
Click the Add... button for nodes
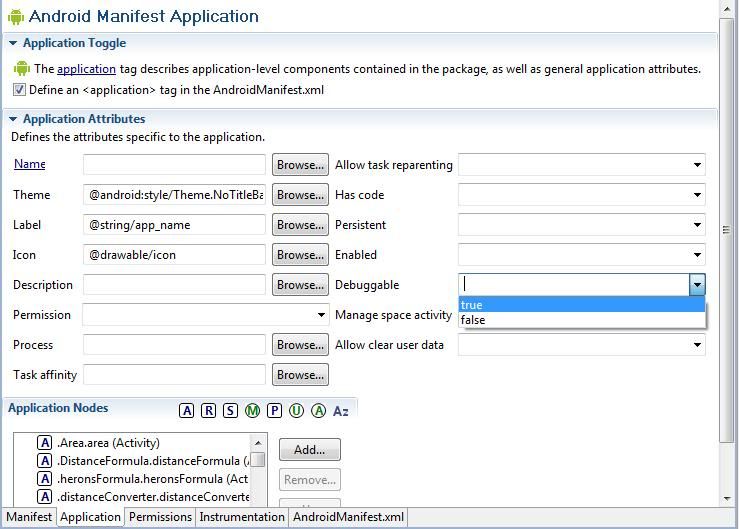click(x=309, y=450)
